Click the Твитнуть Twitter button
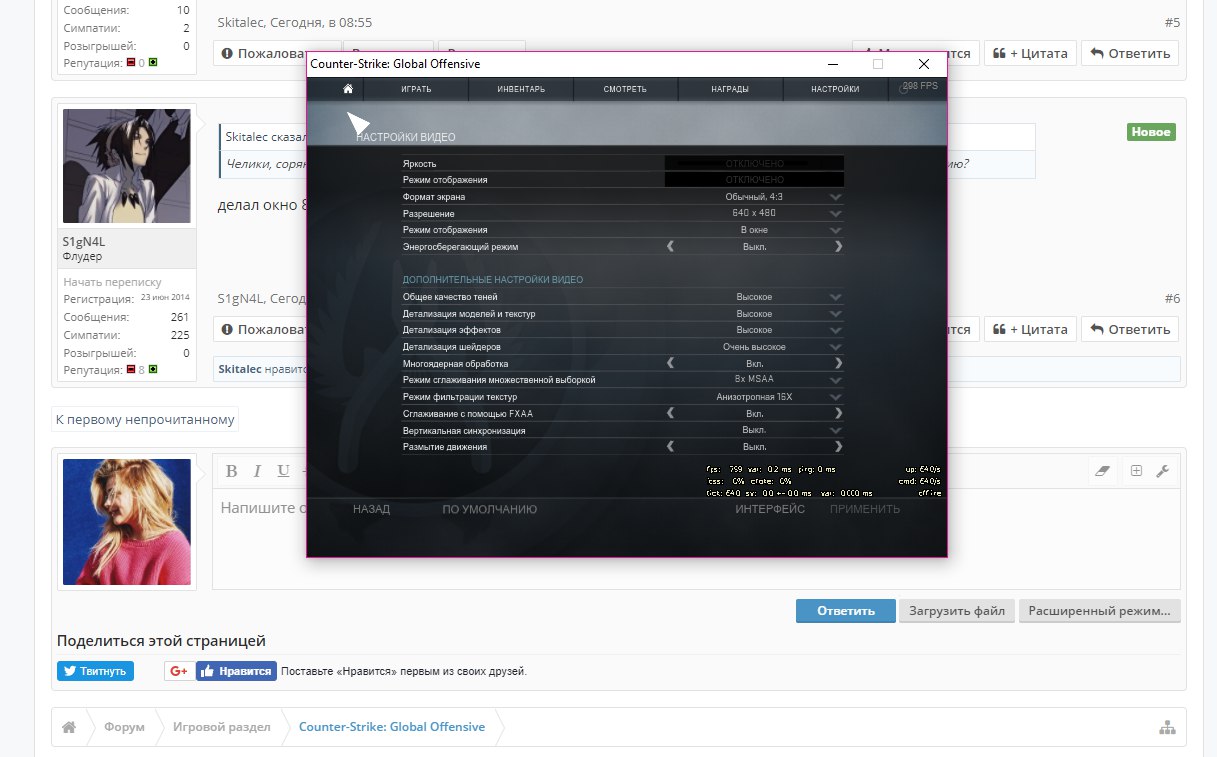The height and width of the screenshot is (757, 1217). pyautogui.click(x=95, y=671)
